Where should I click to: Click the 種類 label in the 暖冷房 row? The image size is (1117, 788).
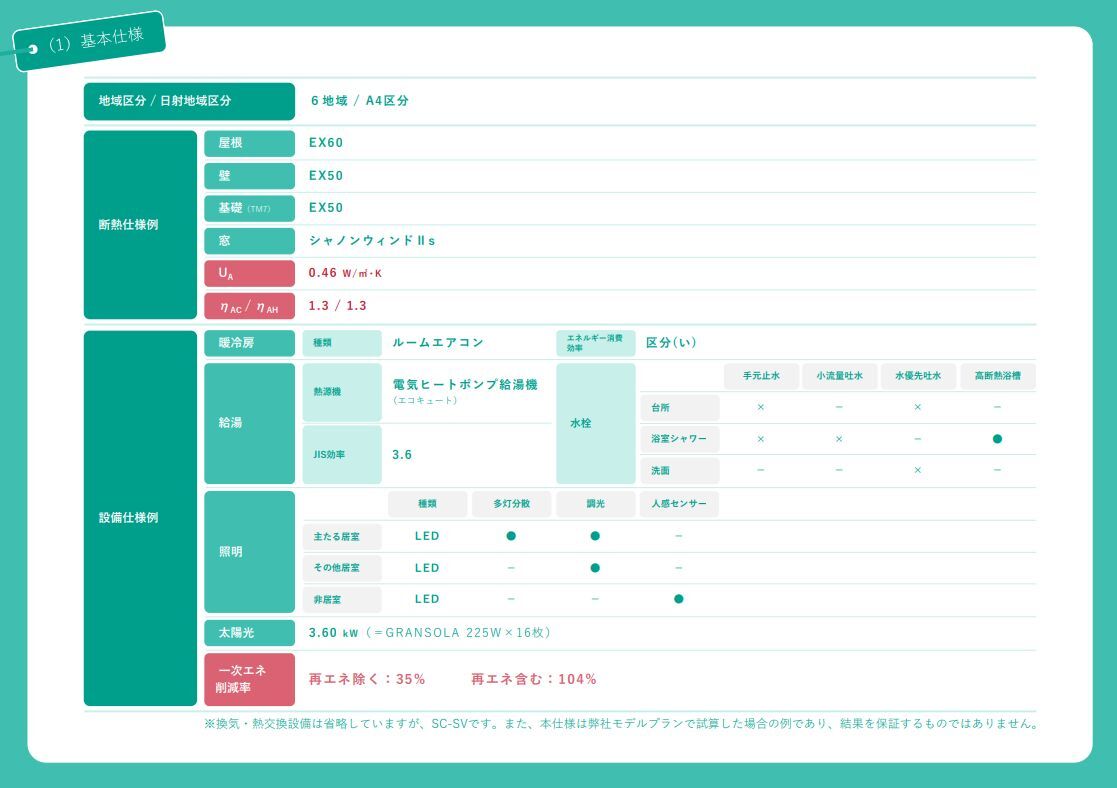342,343
